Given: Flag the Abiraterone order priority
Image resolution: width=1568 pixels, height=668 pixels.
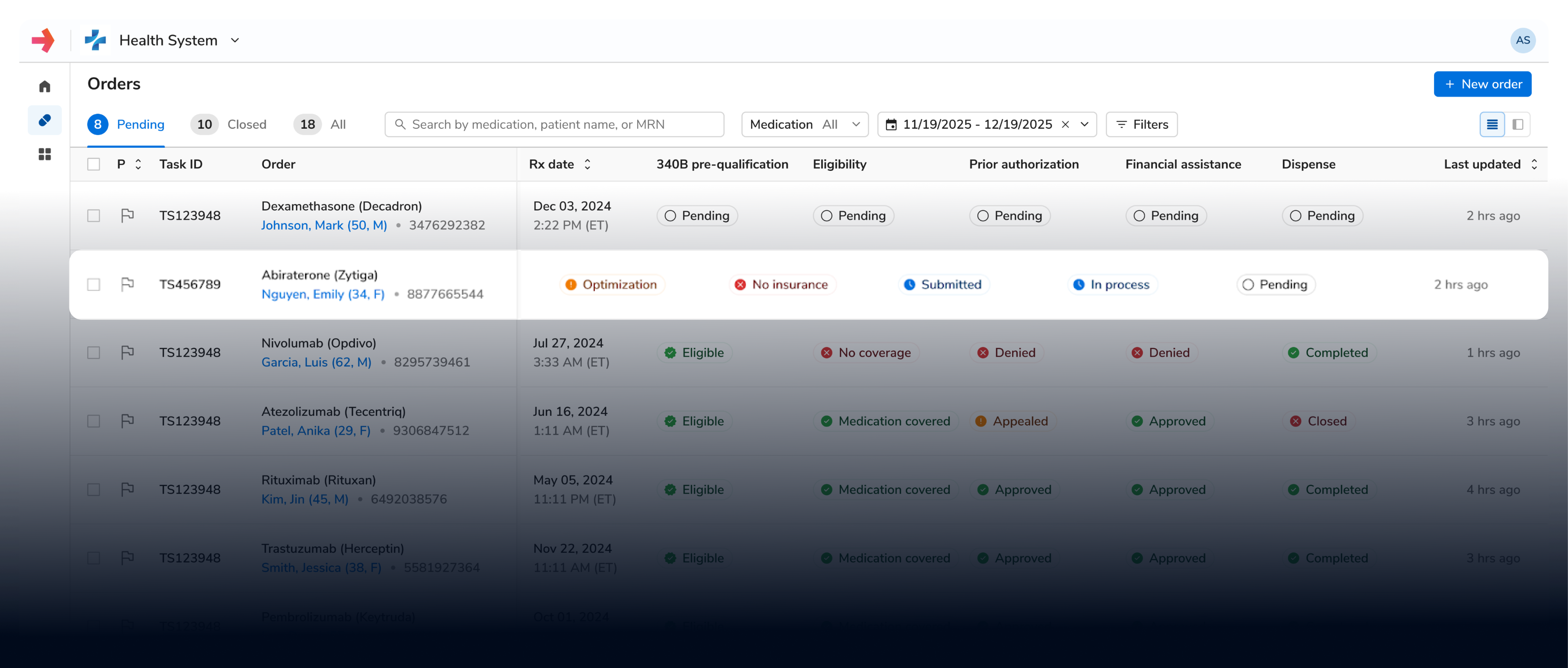Looking at the screenshot, I should pos(127,284).
